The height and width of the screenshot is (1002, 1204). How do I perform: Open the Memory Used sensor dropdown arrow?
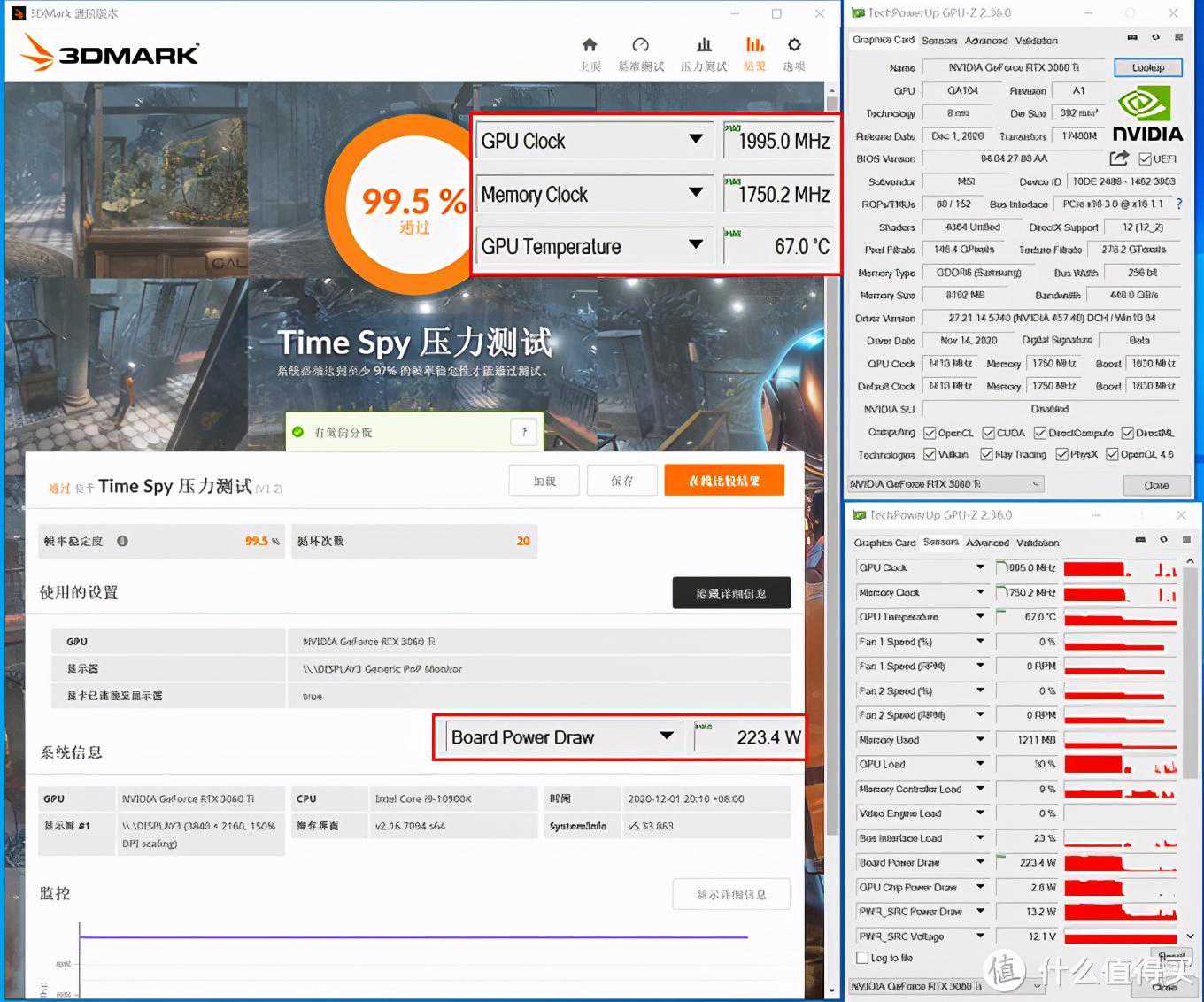(980, 740)
